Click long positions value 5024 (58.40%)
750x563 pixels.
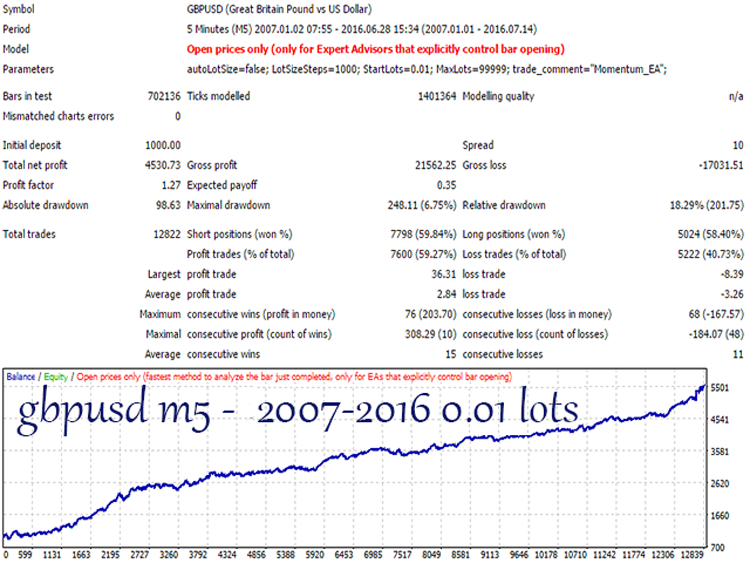tap(710, 234)
